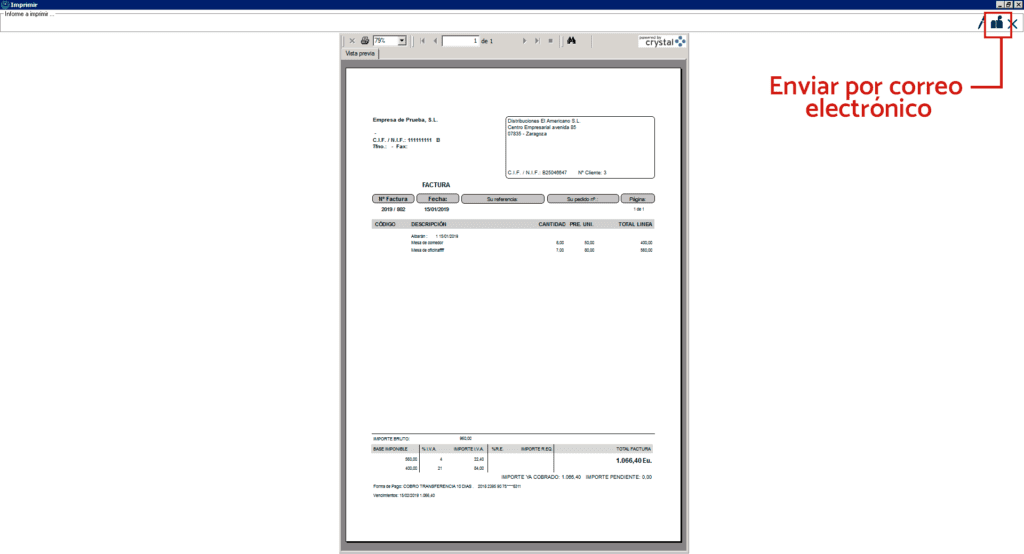Open search with the binoculars icon

pos(573,41)
